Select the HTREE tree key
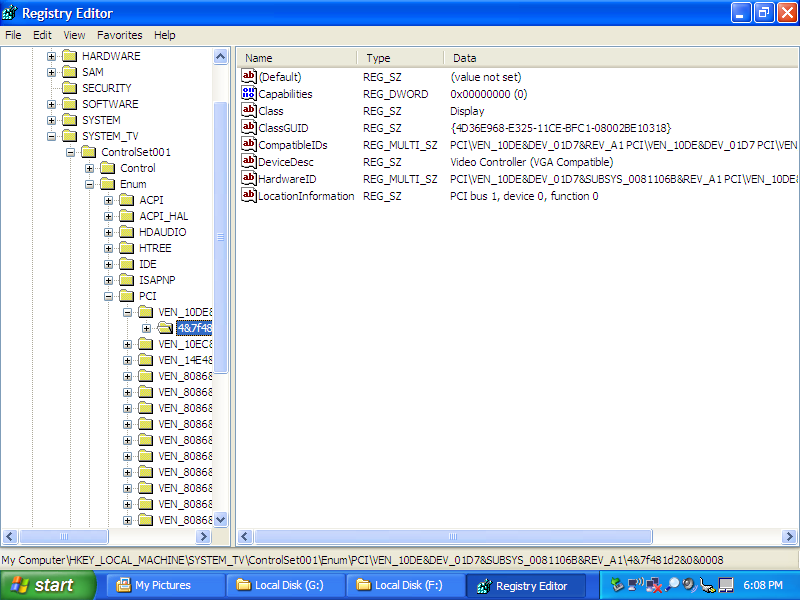The image size is (800, 600). click(155, 248)
